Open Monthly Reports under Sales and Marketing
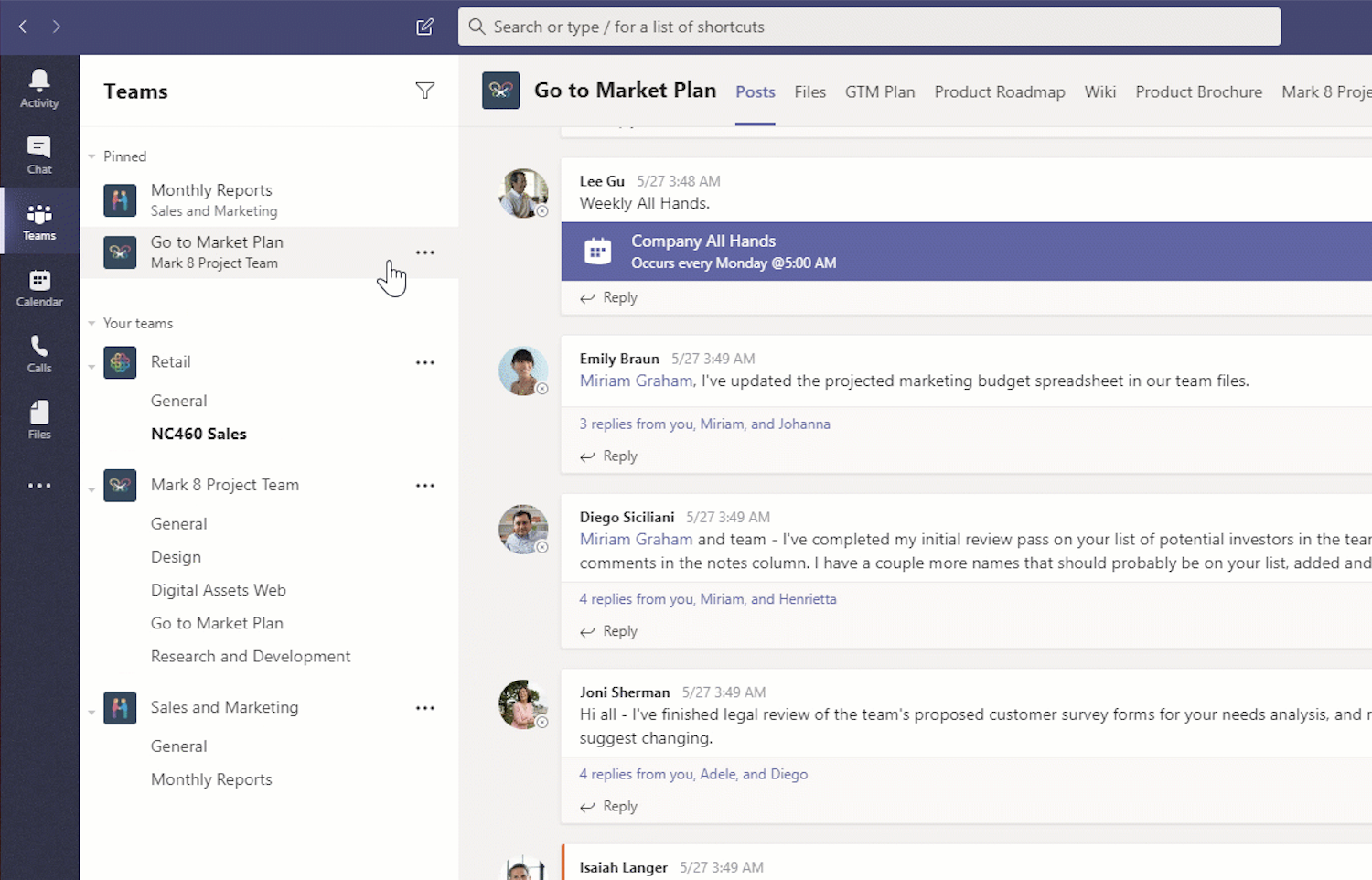Screen dimensions: 1372x880 pos(211,779)
